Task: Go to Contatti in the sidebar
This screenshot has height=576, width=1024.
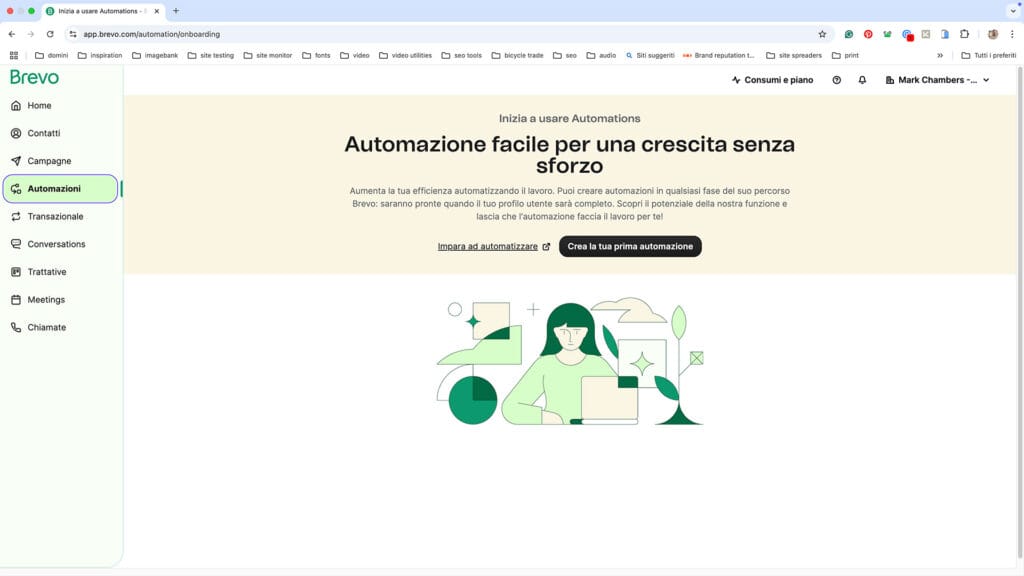Action: (x=43, y=133)
